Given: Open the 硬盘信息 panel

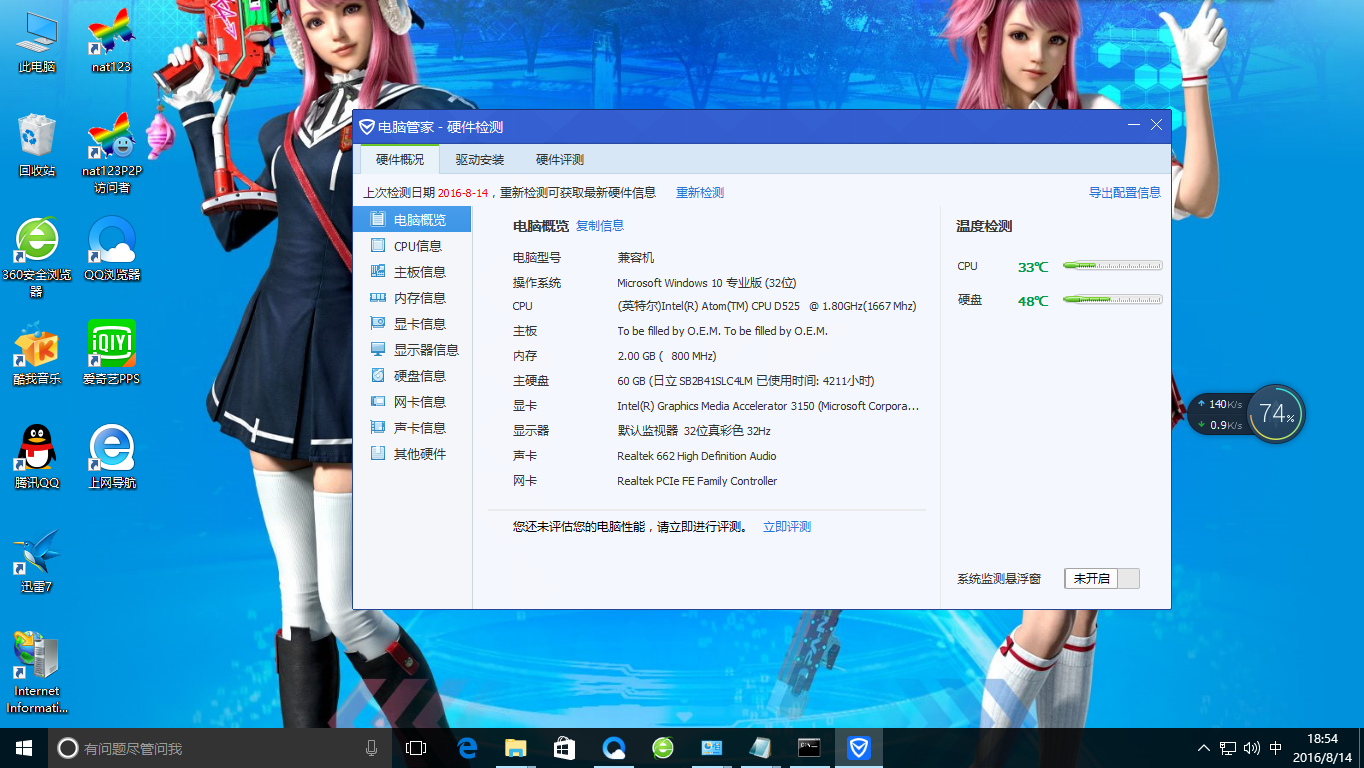Looking at the screenshot, I should [413, 375].
